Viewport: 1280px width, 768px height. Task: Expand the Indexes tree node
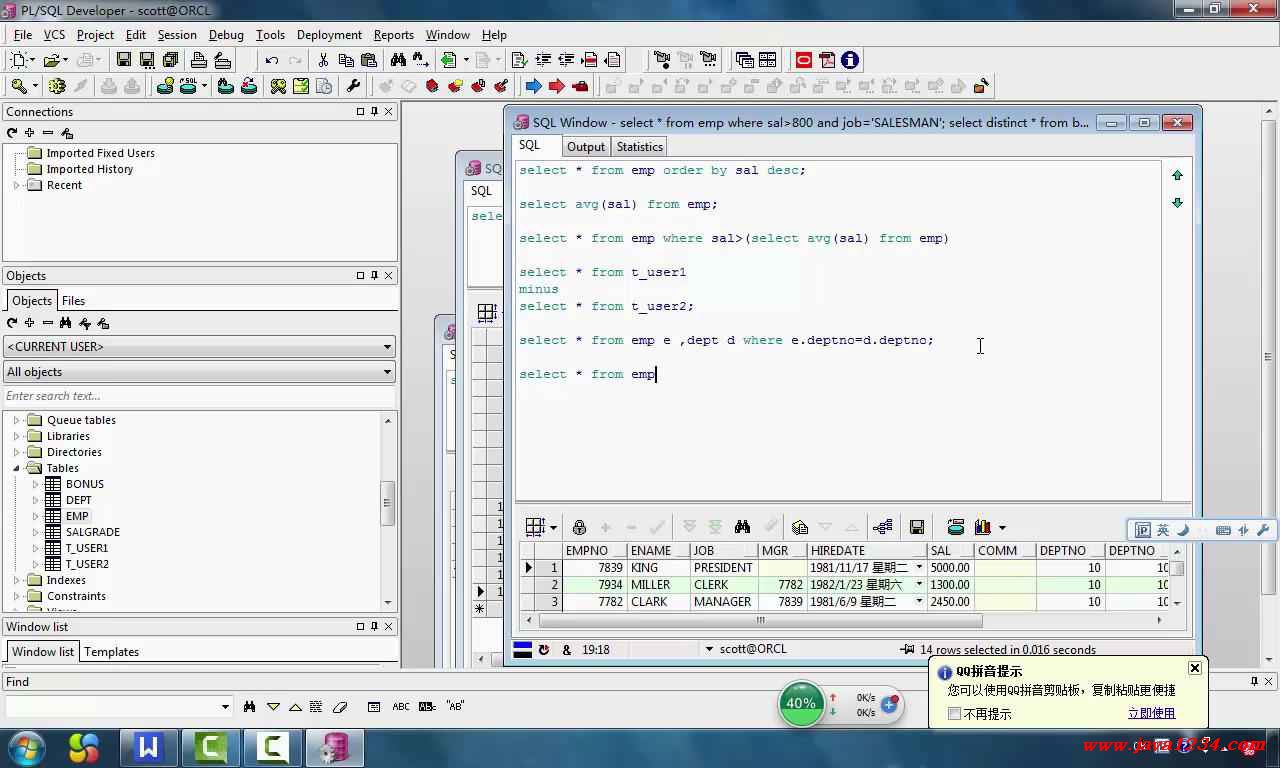click(17, 580)
